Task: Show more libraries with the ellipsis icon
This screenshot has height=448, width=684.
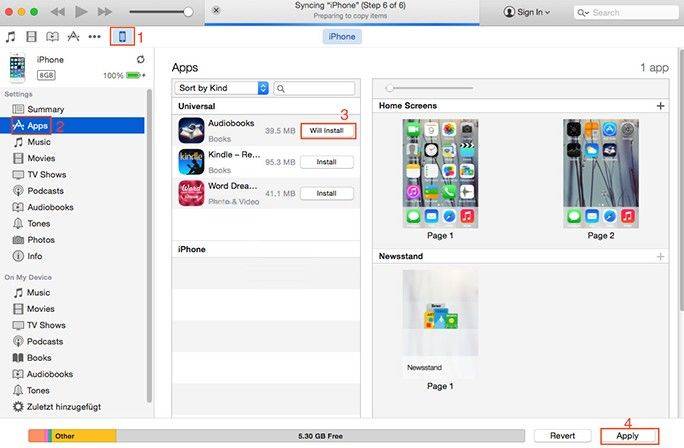Action: click(94, 37)
